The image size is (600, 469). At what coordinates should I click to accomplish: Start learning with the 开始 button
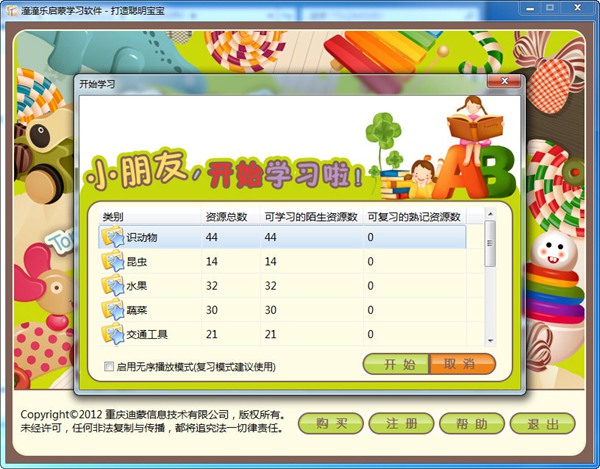coord(396,364)
